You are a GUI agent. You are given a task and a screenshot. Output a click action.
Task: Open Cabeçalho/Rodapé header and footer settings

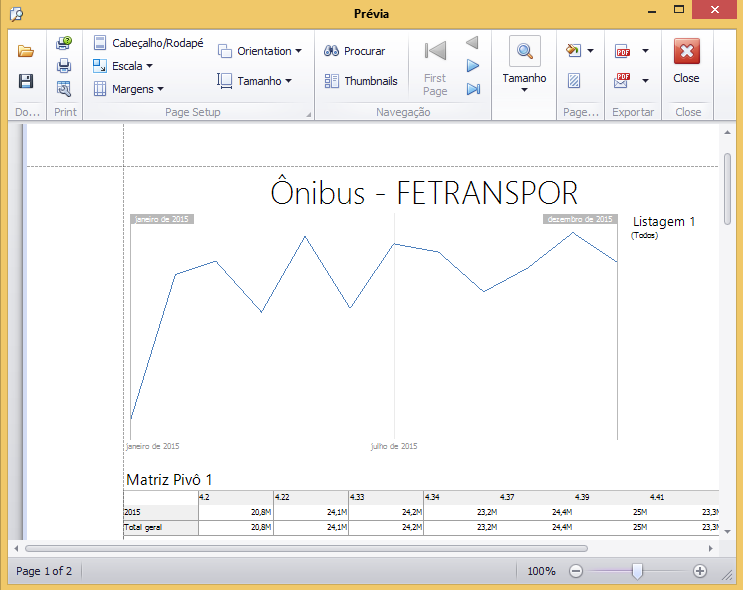(x=148, y=43)
